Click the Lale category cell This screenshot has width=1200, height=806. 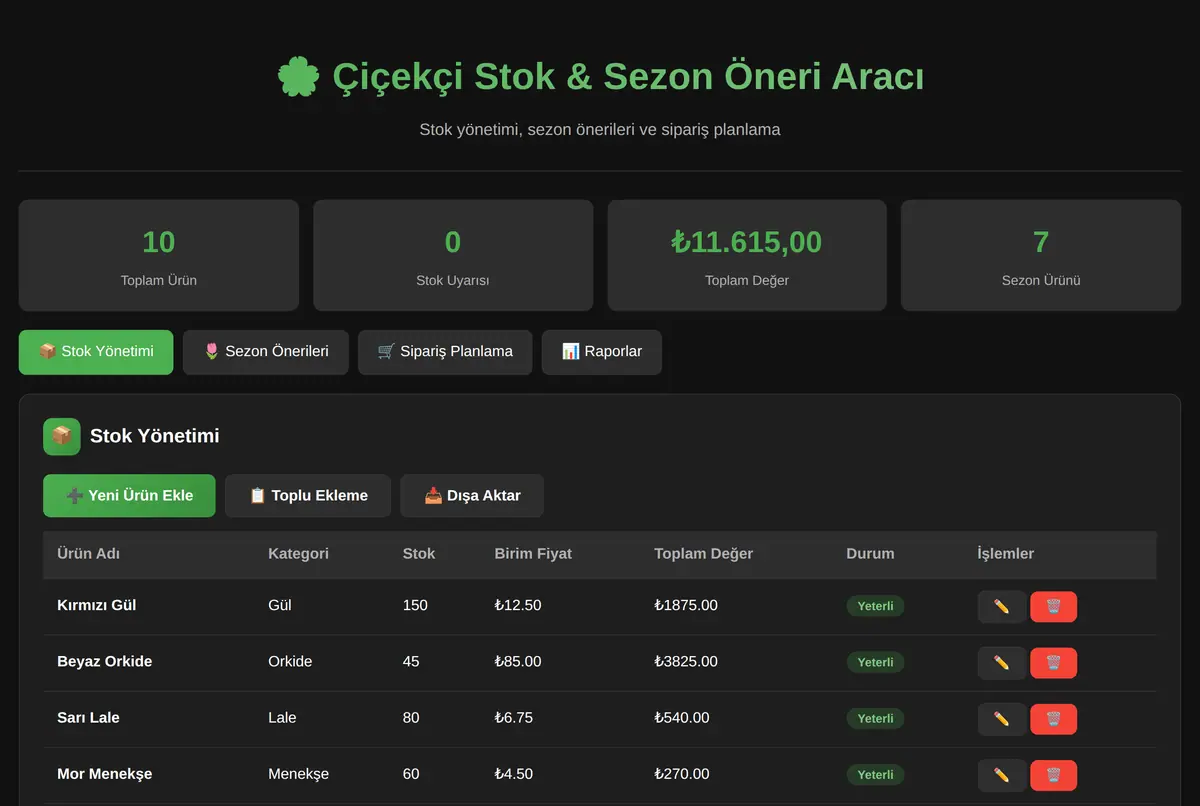pyautogui.click(x=282, y=718)
